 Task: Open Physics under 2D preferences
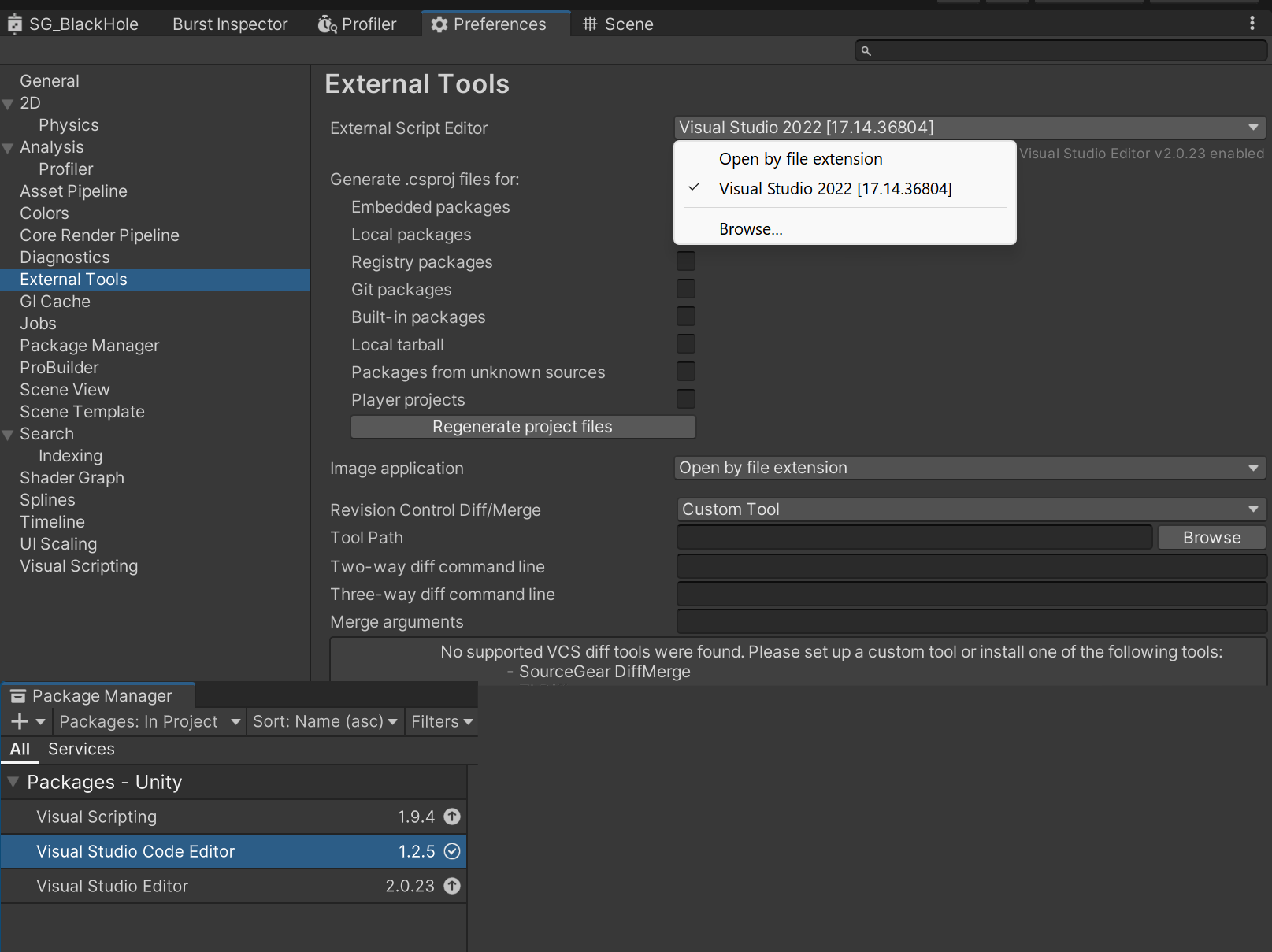154,125
